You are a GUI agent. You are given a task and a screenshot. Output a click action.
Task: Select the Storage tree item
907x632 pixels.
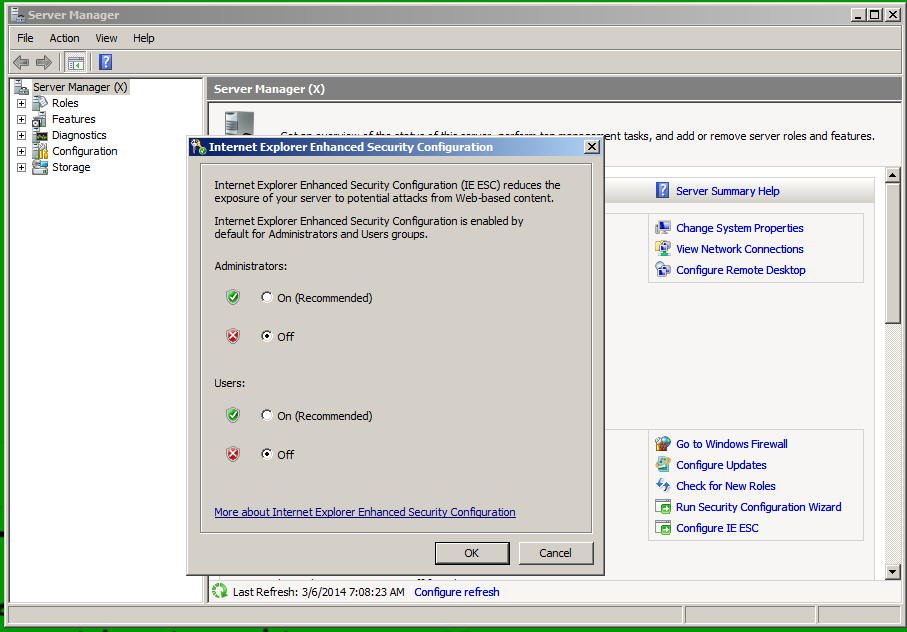(71, 167)
